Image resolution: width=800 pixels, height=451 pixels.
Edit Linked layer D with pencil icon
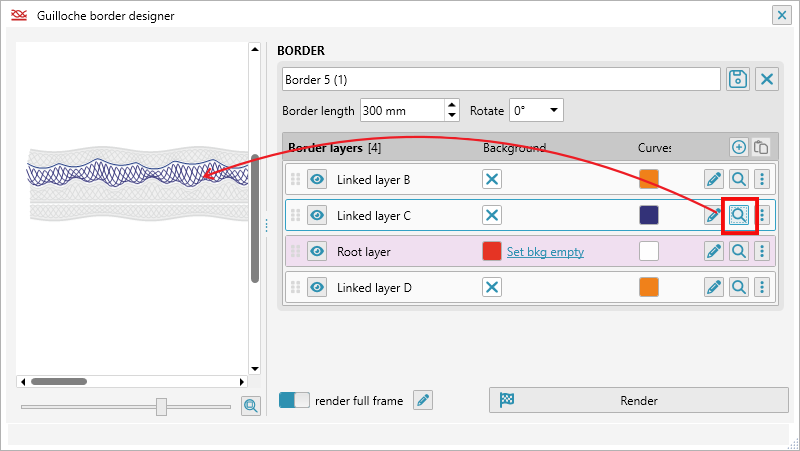click(714, 287)
